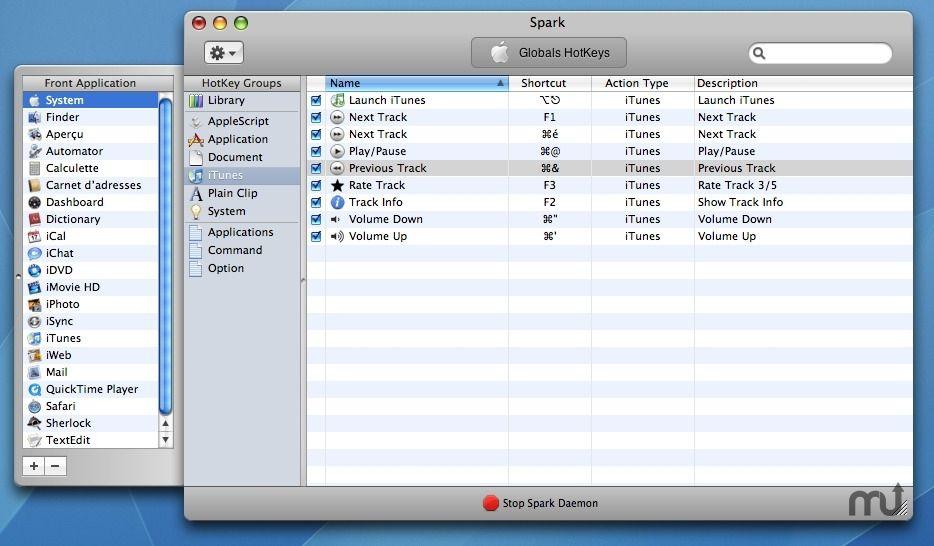Click the Track Info blue info icon
This screenshot has width=934, height=546.
pos(337,202)
